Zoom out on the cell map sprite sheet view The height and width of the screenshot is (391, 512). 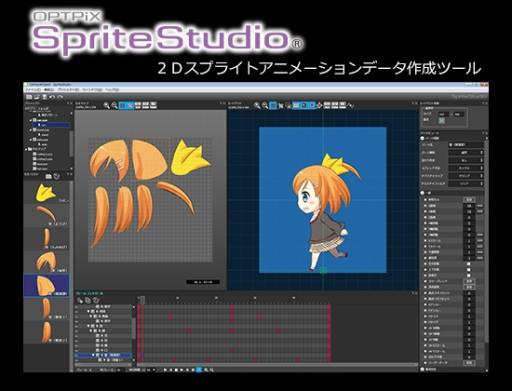[114, 105]
